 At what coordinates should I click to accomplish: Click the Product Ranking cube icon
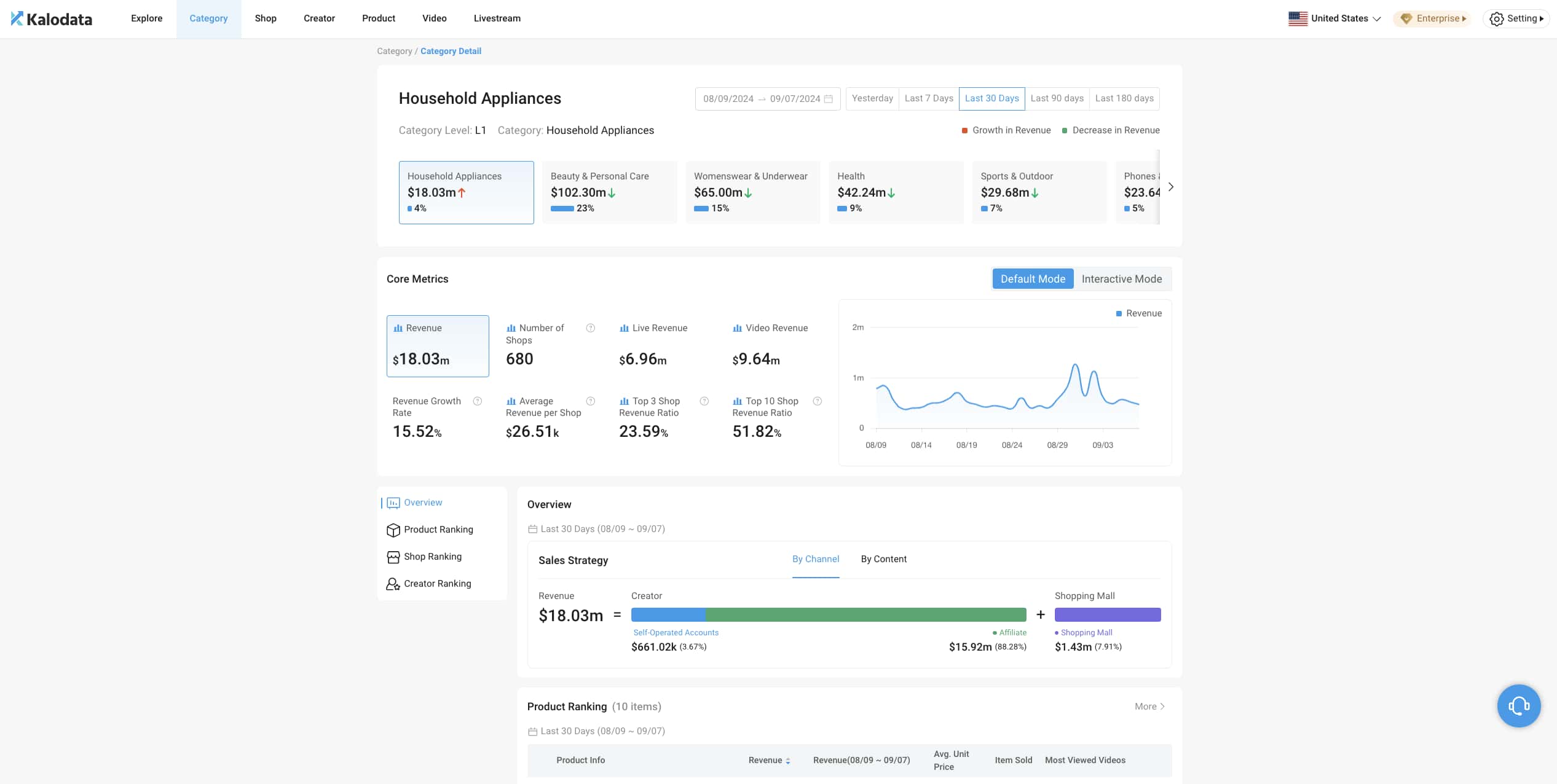(x=393, y=530)
